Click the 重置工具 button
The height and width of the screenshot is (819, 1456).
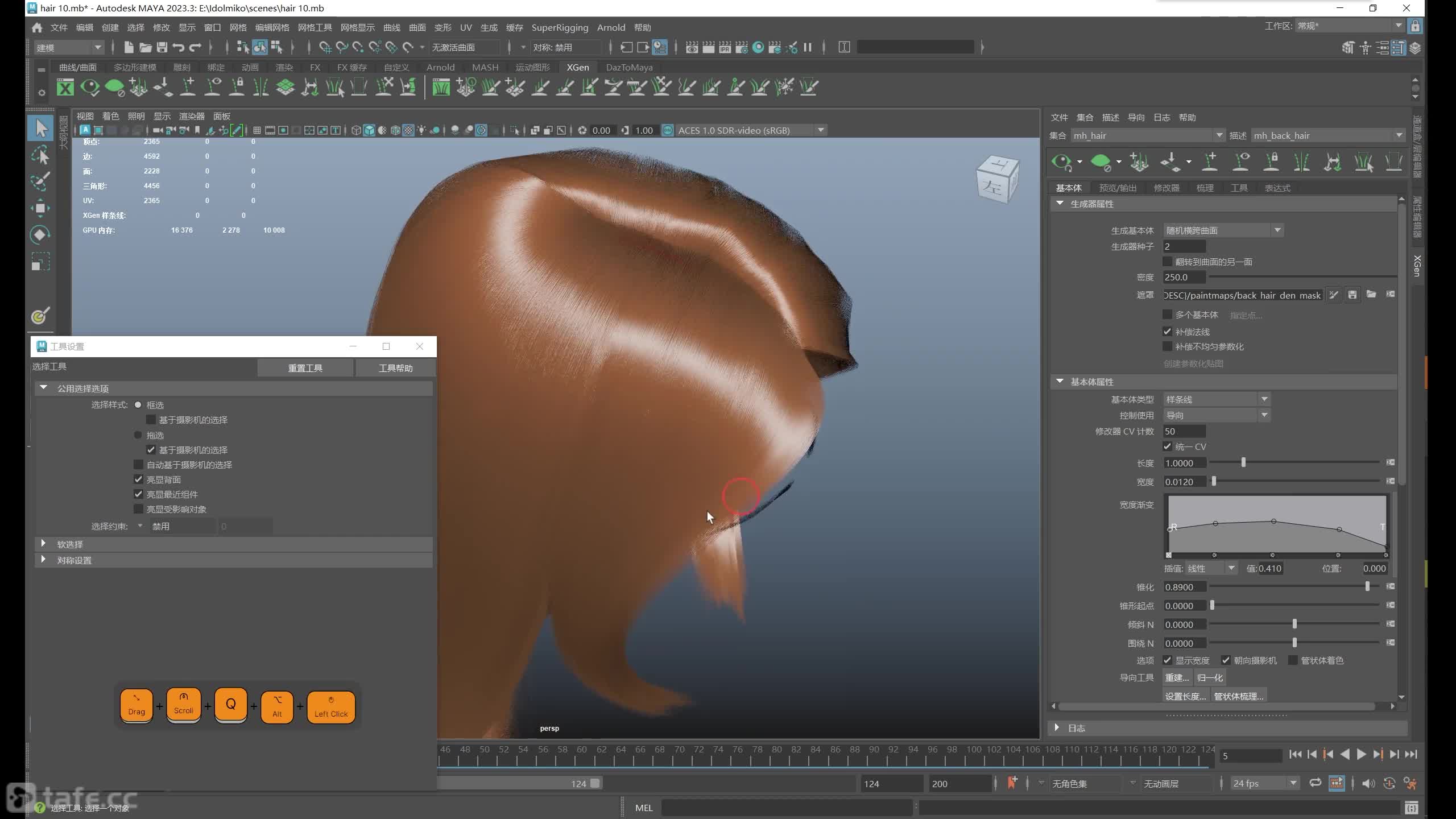point(305,368)
